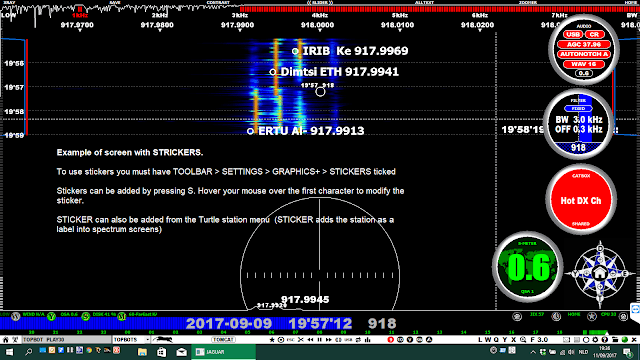
Task: Click the folder icon in bottom toolbar
Action: click(x=615, y=340)
